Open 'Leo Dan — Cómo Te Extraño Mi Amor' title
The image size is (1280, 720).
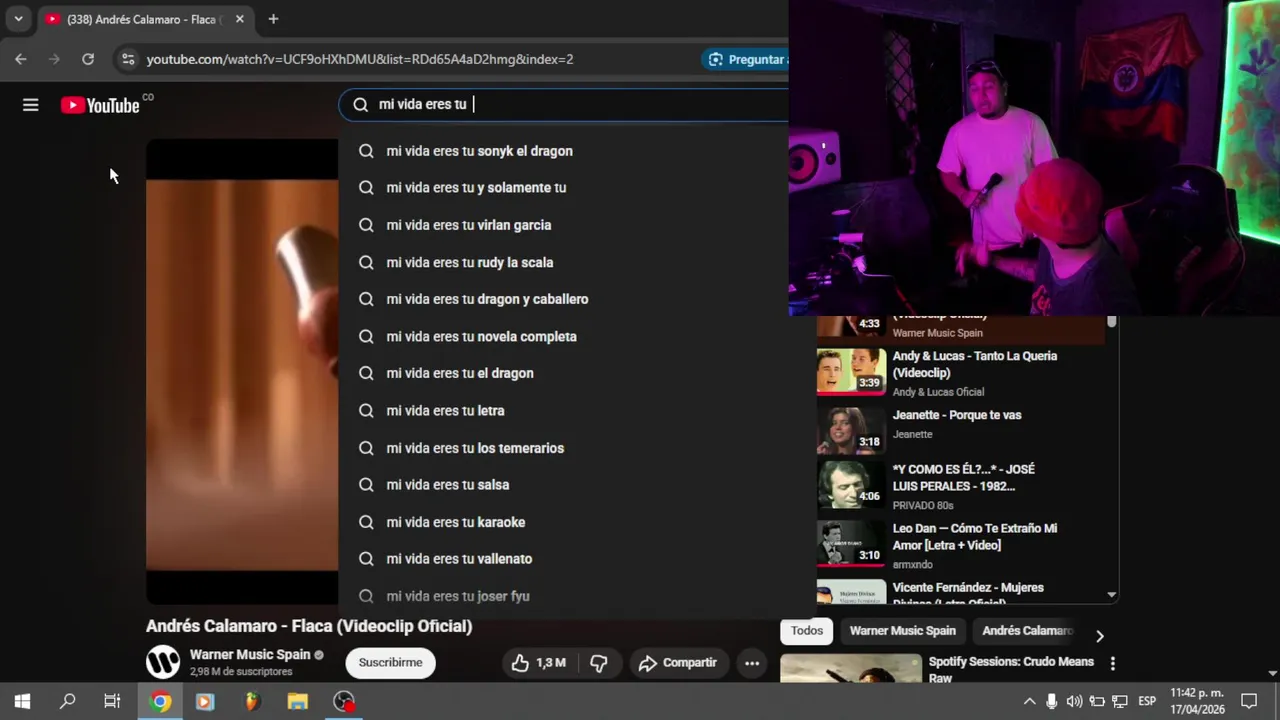[975, 536]
